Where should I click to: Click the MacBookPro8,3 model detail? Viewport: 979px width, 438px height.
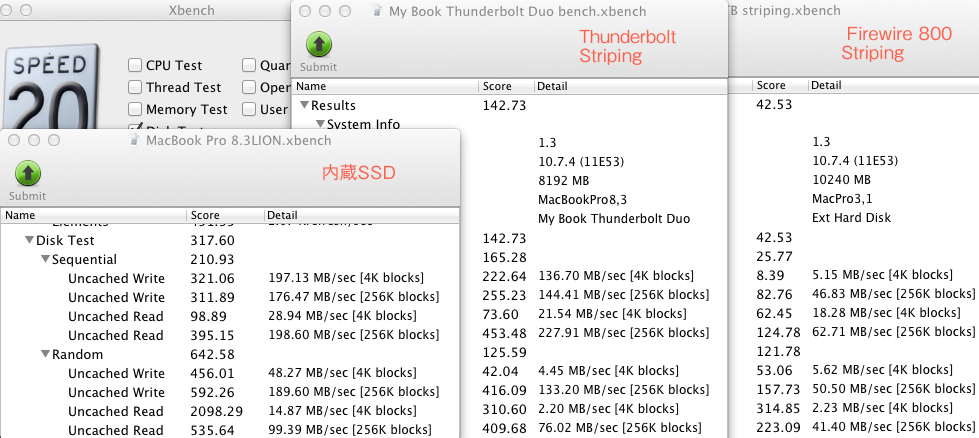point(582,200)
